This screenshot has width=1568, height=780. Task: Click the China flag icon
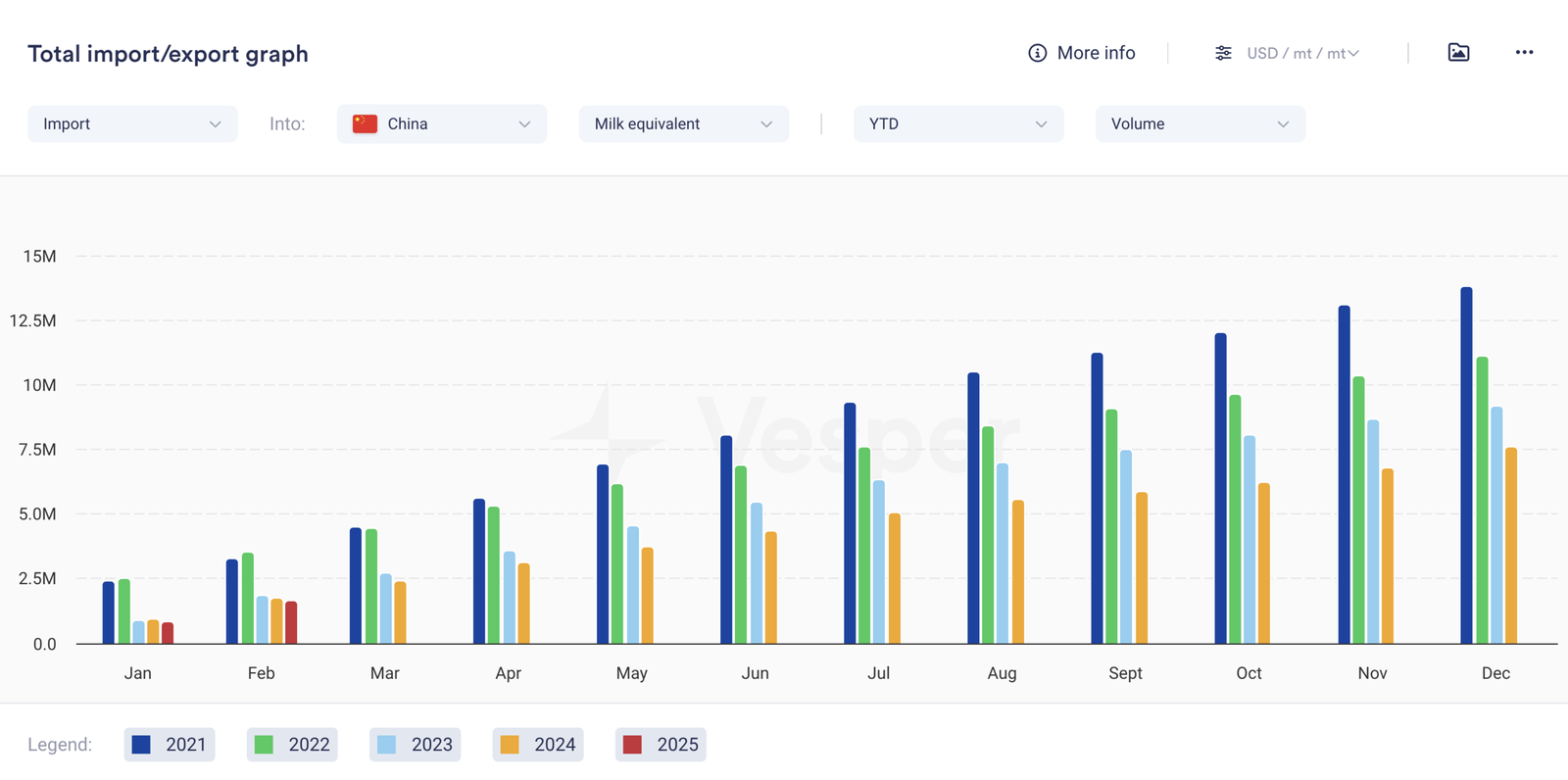coord(365,123)
